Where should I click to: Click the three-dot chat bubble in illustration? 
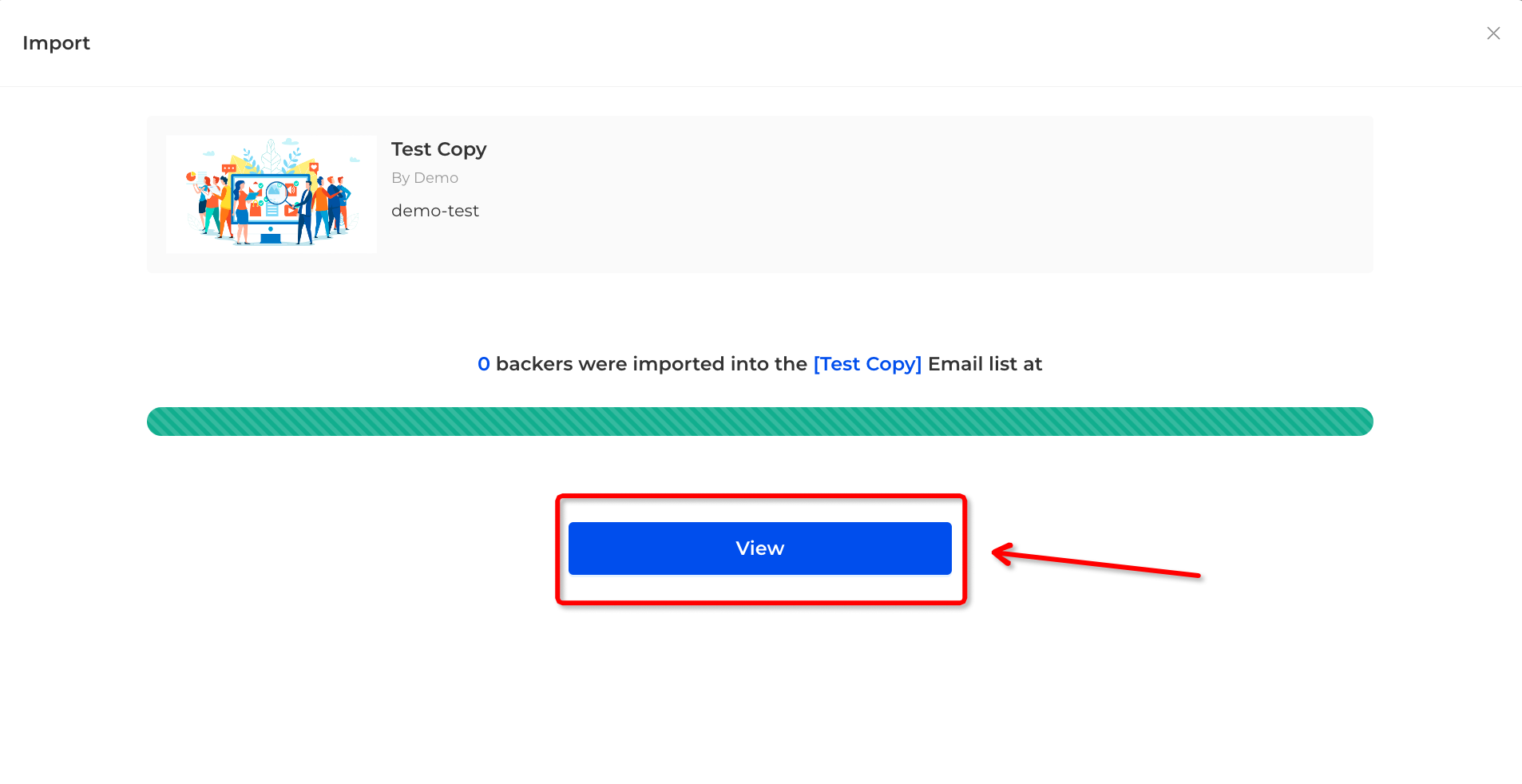click(229, 169)
